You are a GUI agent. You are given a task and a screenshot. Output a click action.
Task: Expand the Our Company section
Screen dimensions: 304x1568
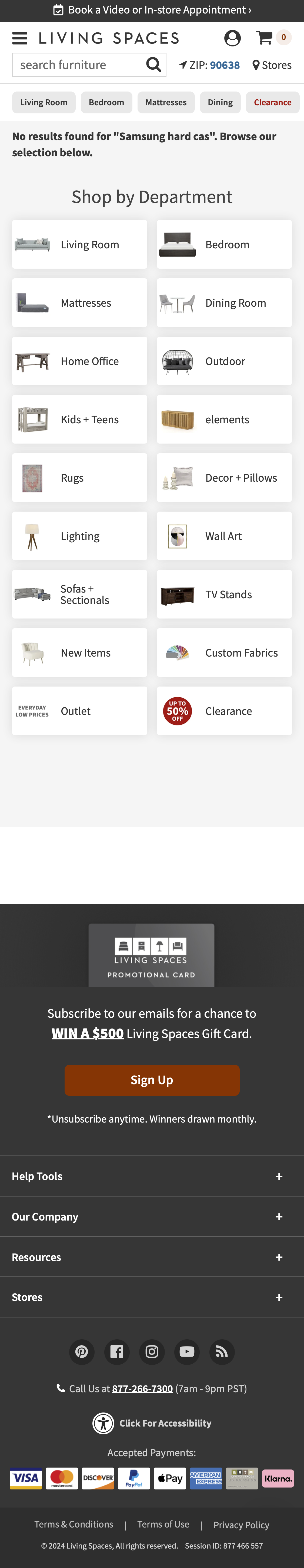152,1217
